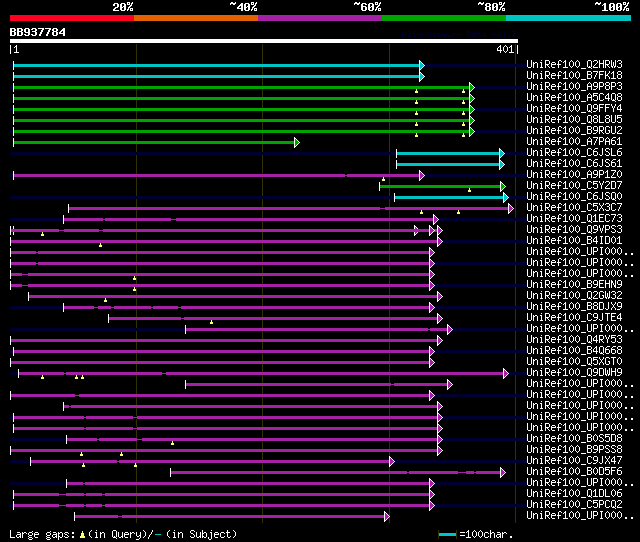Click the UniRef100_B8DJX9 label

[574, 307]
